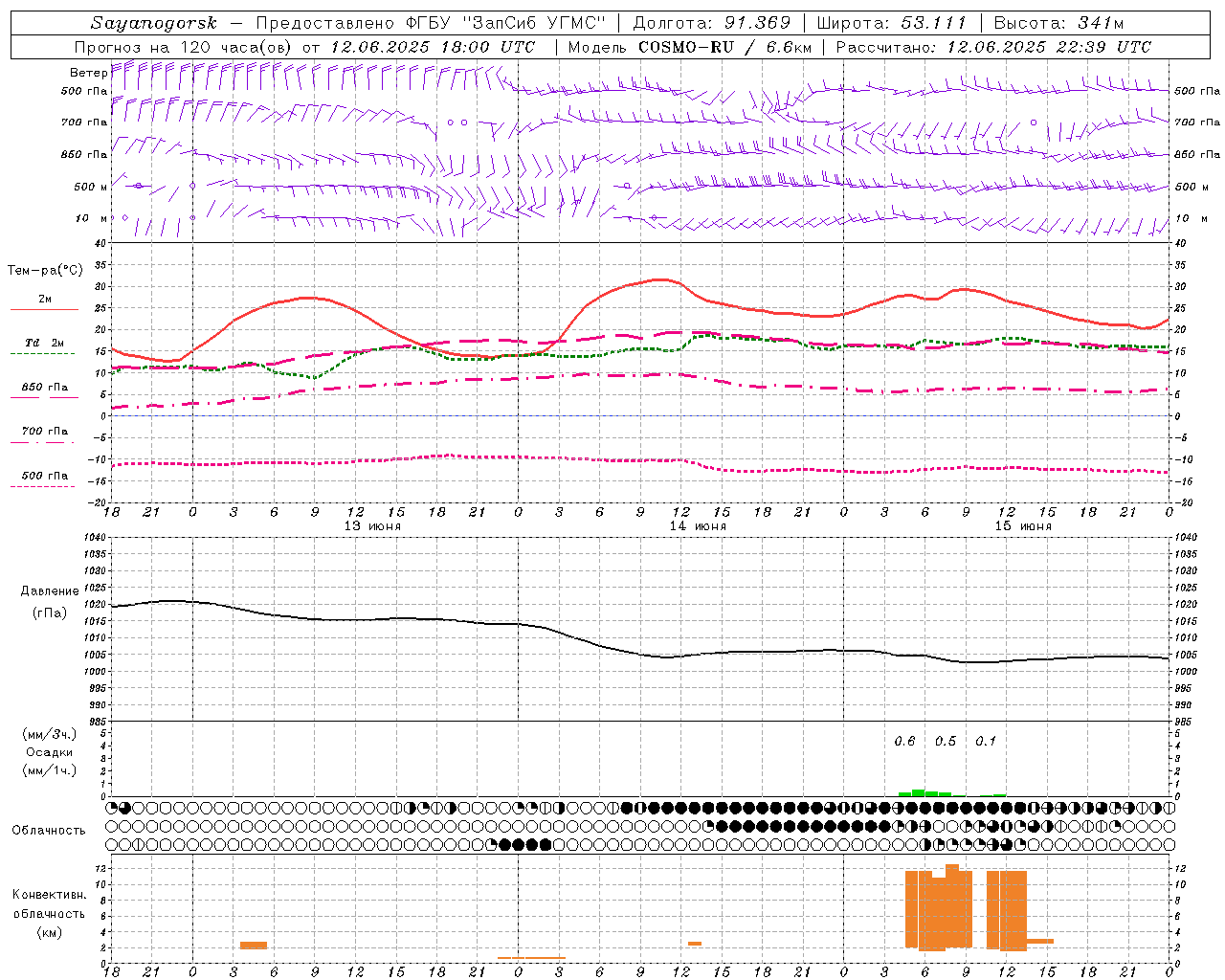Click the '500 гПа' temperature legend entry

45,476
